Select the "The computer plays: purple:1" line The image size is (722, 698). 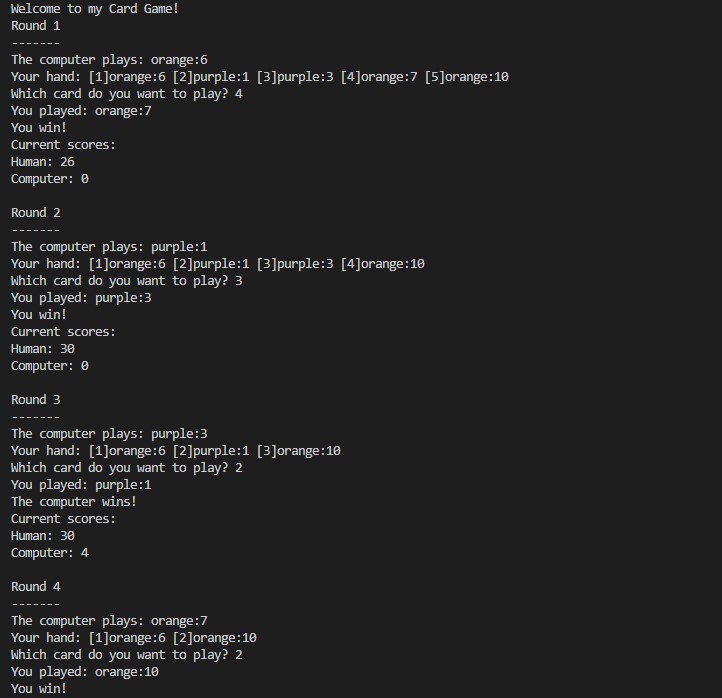(x=109, y=247)
